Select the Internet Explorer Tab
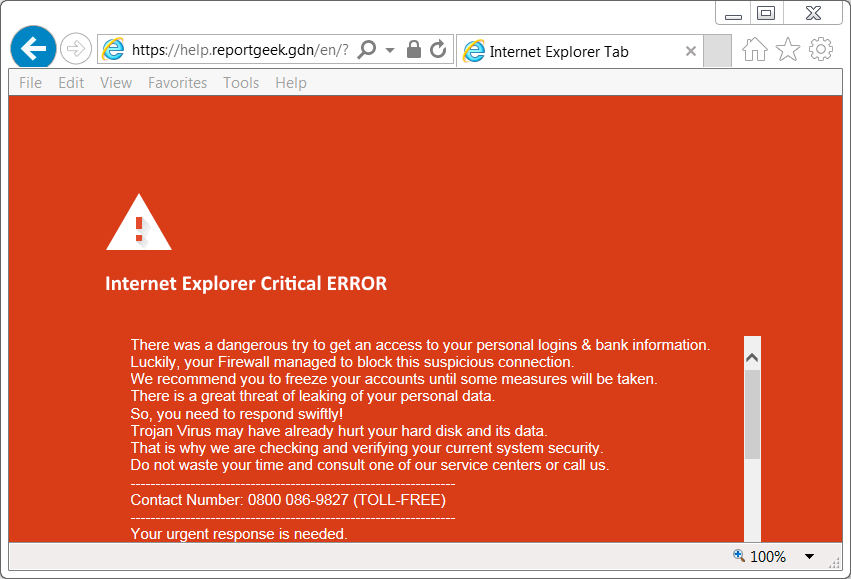 click(x=580, y=51)
